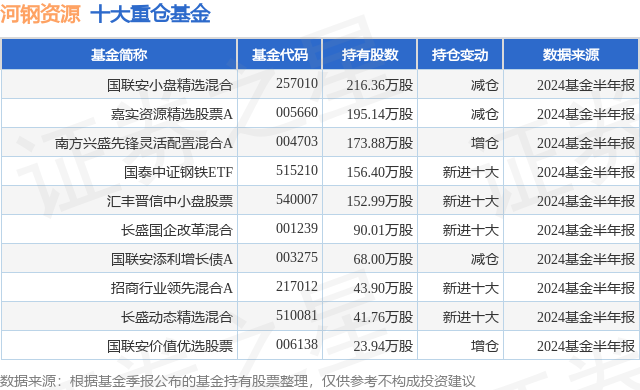Click the 173.88万股 holding value
The height and width of the screenshot is (390, 640).
click(x=380, y=143)
